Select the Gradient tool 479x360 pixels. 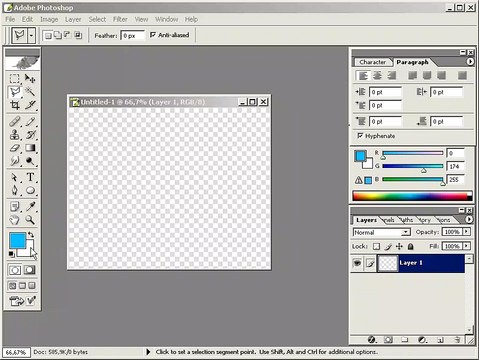click(x=30, y=148)
